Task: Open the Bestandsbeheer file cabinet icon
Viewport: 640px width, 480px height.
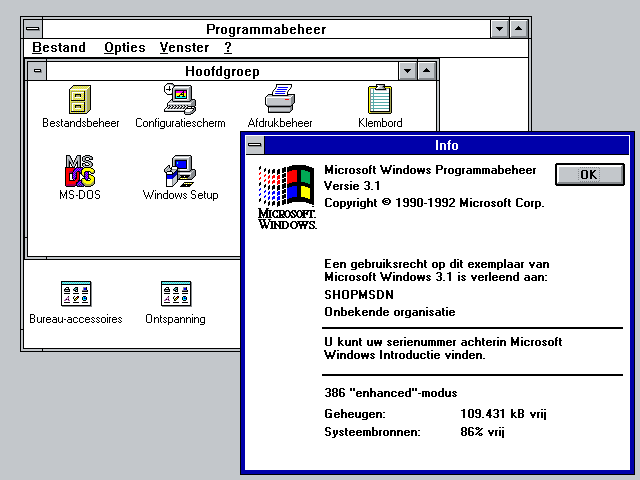Action: [x=80, y=100]
